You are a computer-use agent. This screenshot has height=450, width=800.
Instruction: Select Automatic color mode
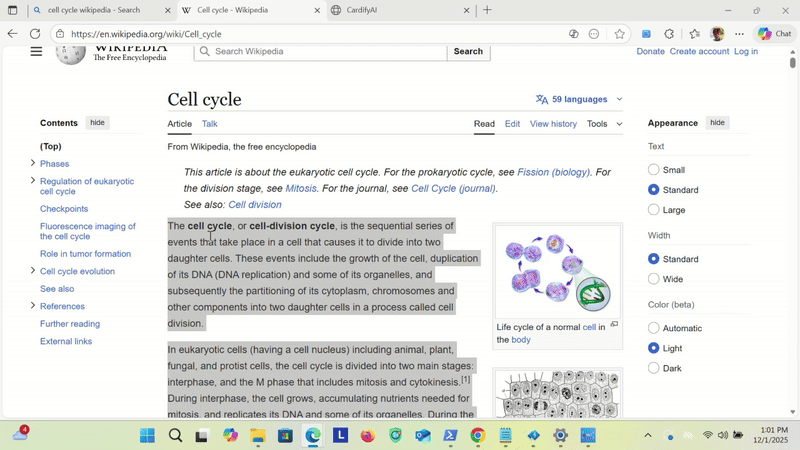(654, 328)
